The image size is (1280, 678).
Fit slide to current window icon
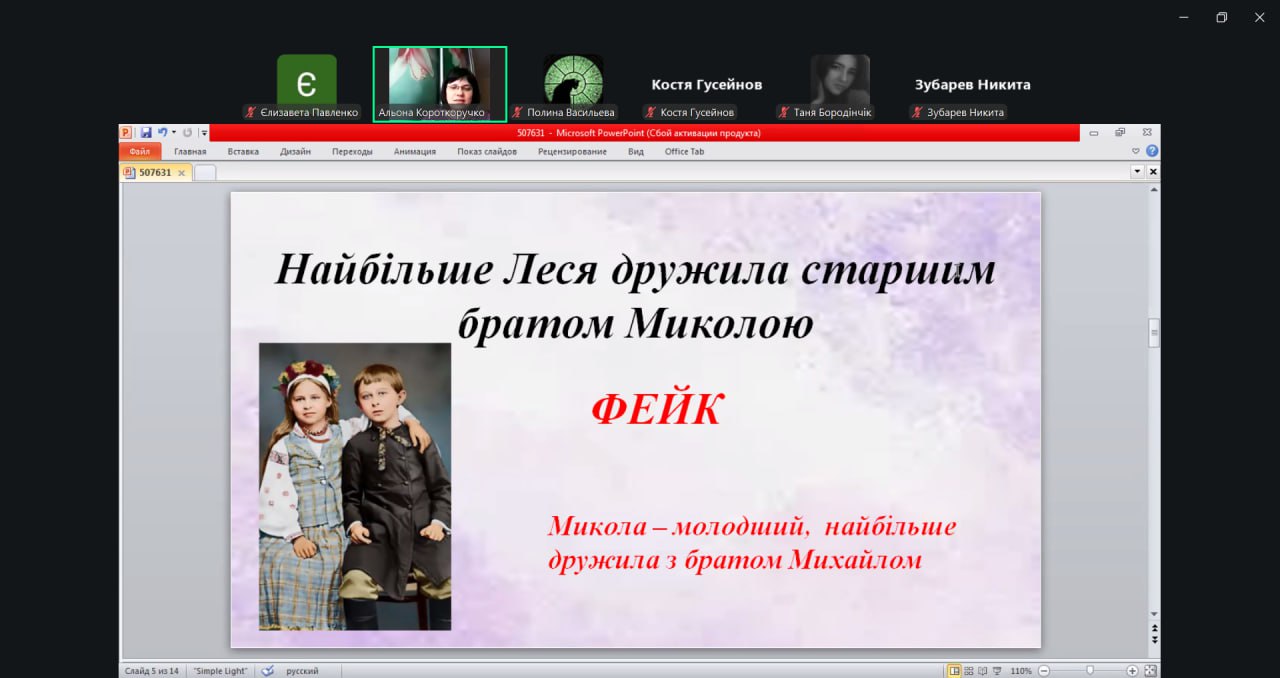1150,670
